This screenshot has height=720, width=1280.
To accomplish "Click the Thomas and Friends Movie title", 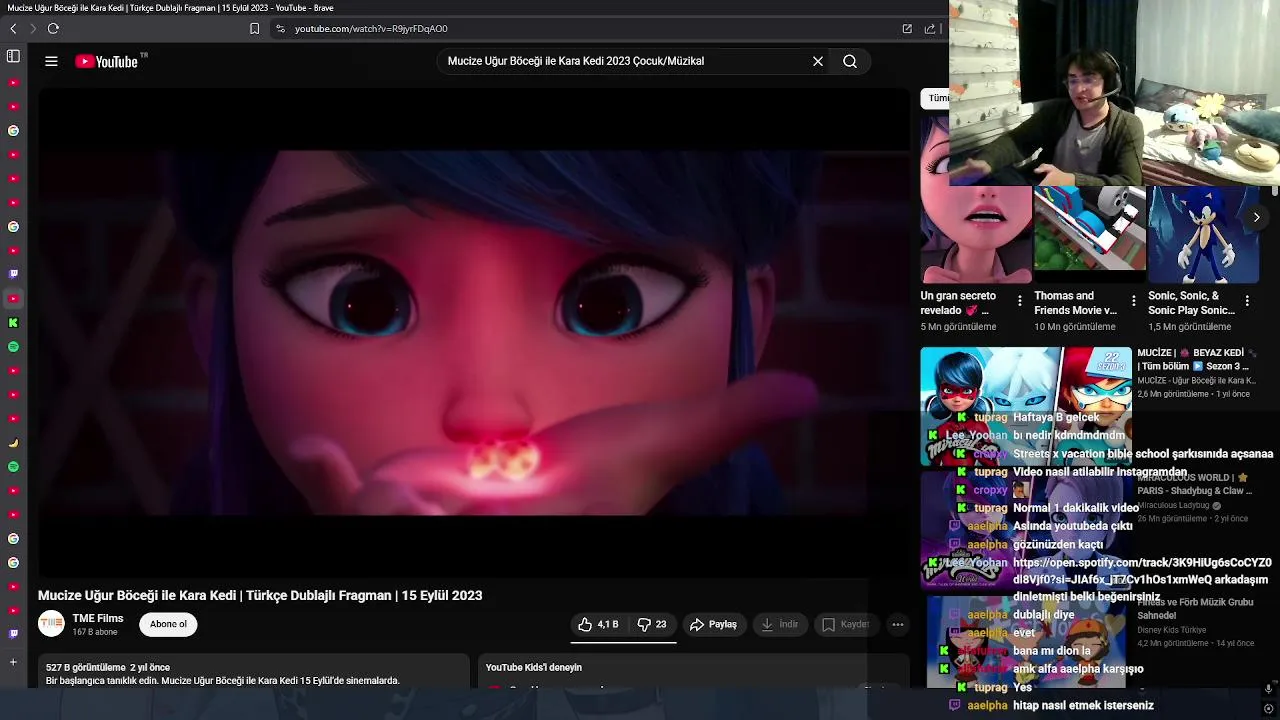I will click(1075, 303).
